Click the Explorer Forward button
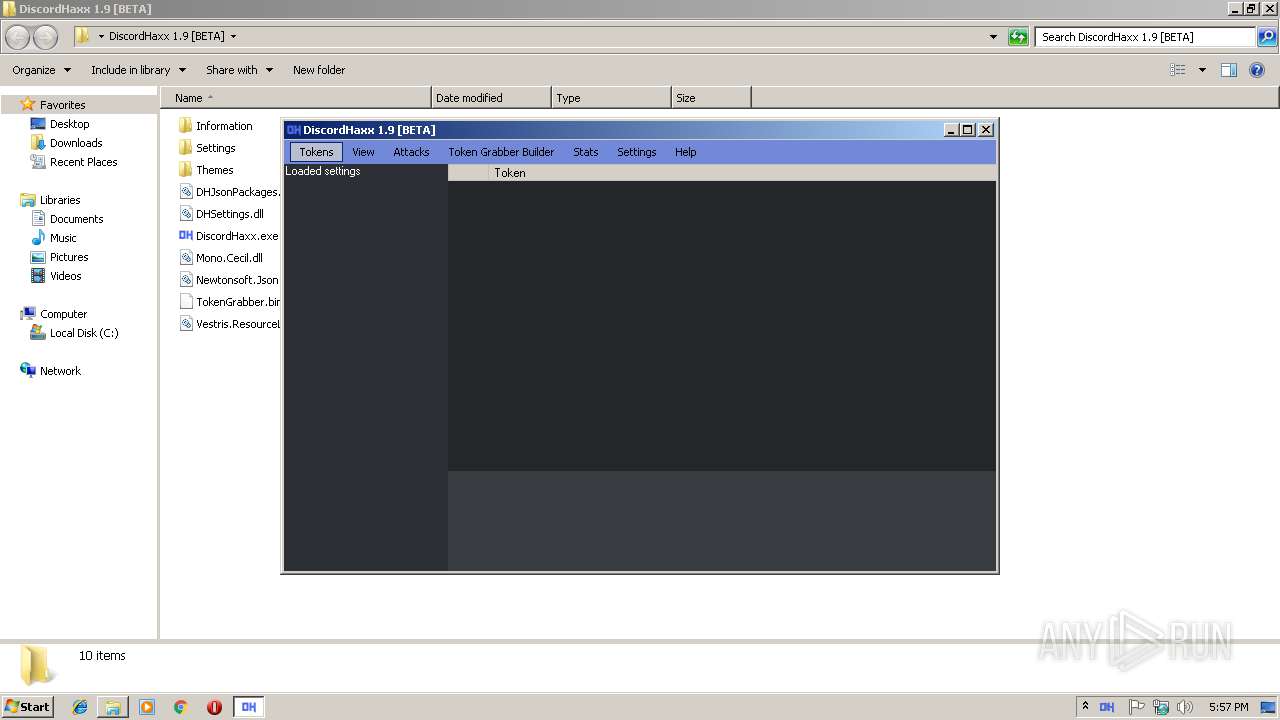The height and width of the screenshot is (720, 1280). tap(46, 37)
